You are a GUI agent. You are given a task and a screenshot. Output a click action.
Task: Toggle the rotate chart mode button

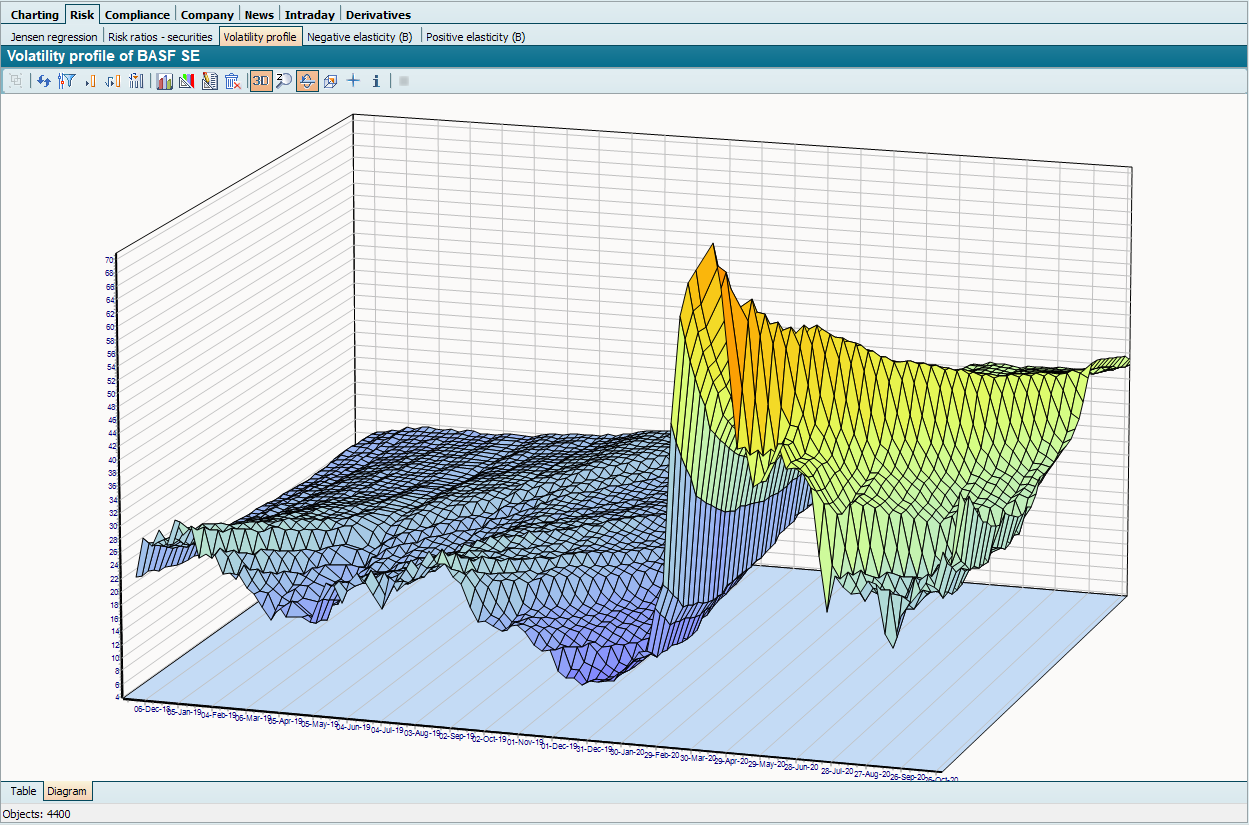(x=307, y=81)
